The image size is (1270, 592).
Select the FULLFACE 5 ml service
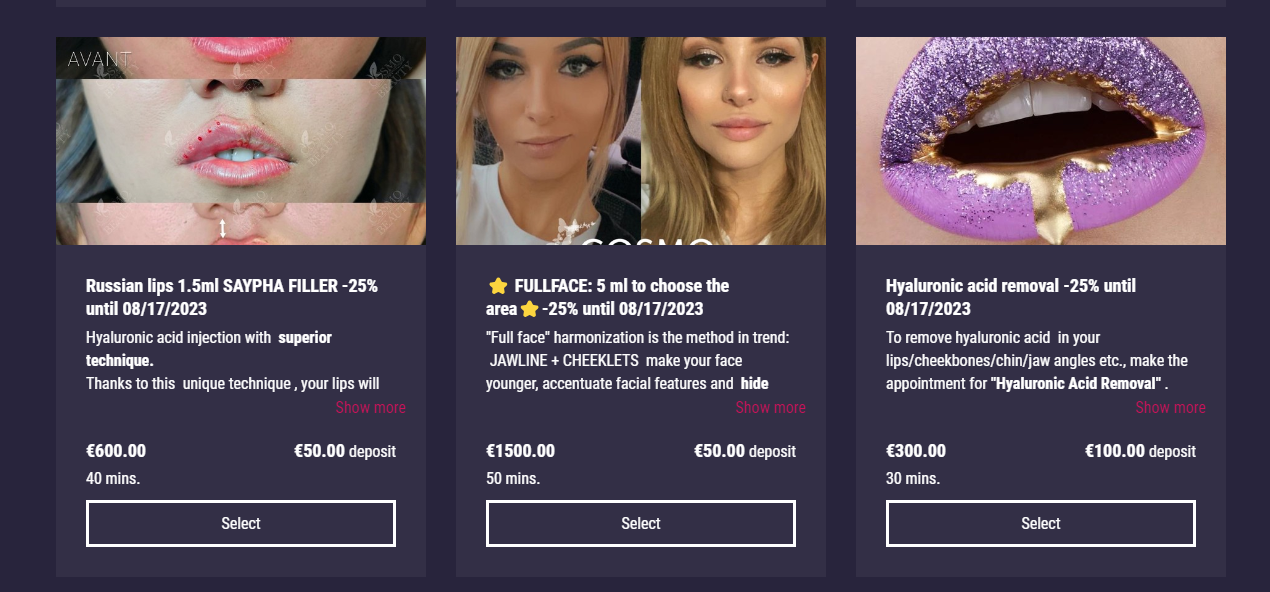coord(641,523)
